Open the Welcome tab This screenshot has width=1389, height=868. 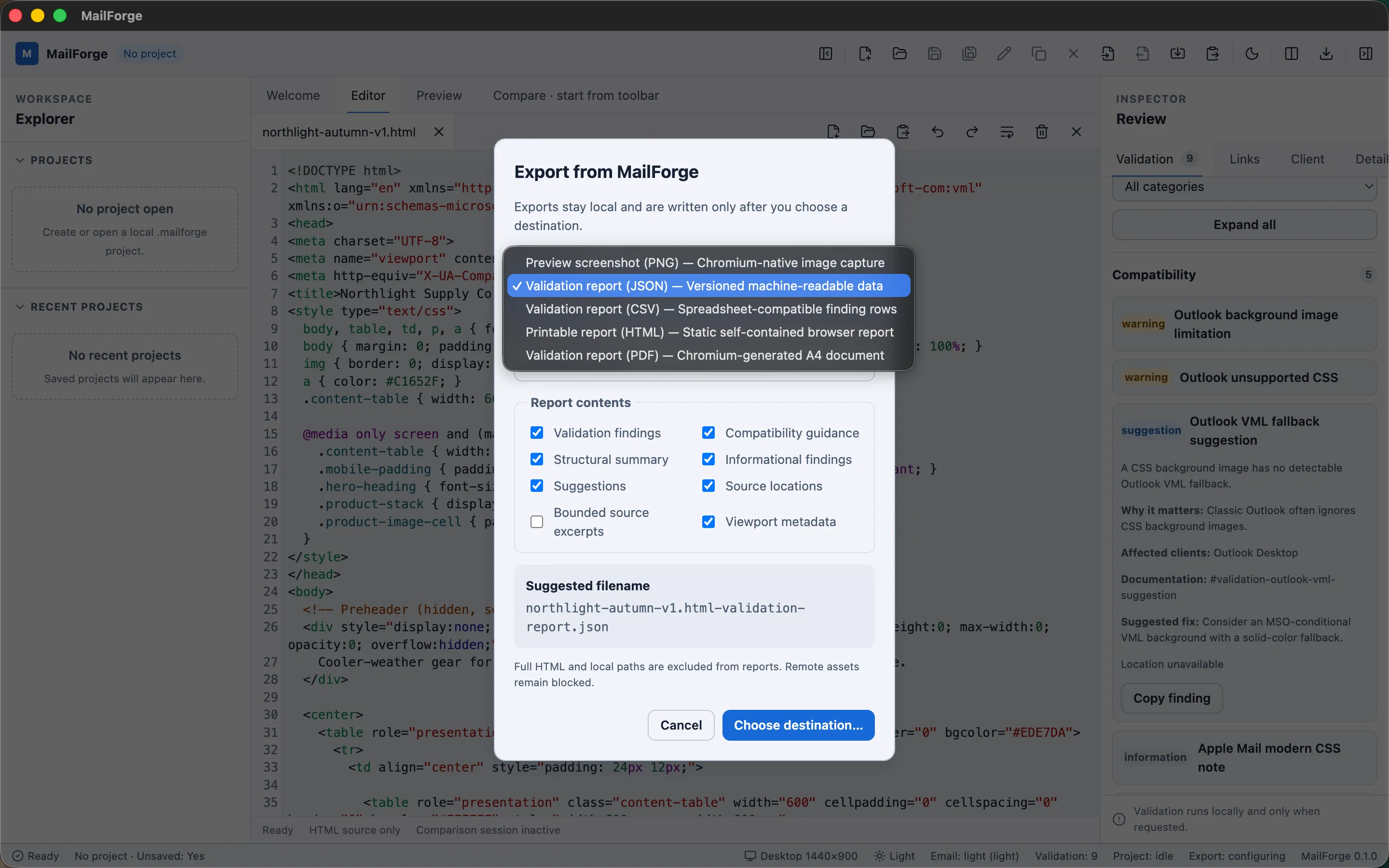click(x=293, y=95)
